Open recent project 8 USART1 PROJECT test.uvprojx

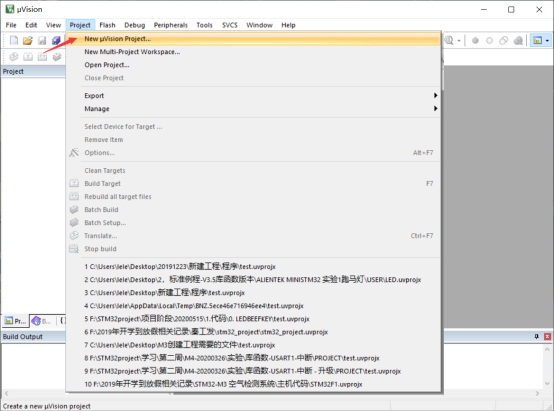point(253,358)
